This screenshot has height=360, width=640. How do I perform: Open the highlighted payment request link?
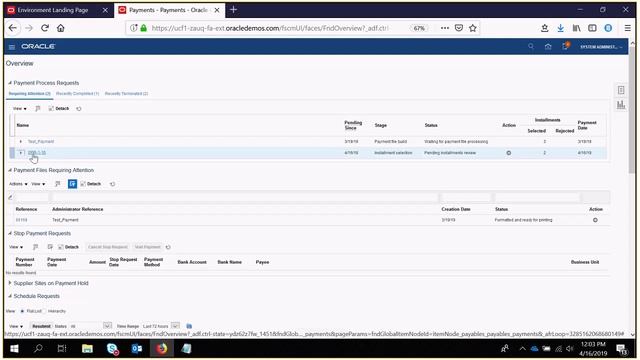pos(37,153)
